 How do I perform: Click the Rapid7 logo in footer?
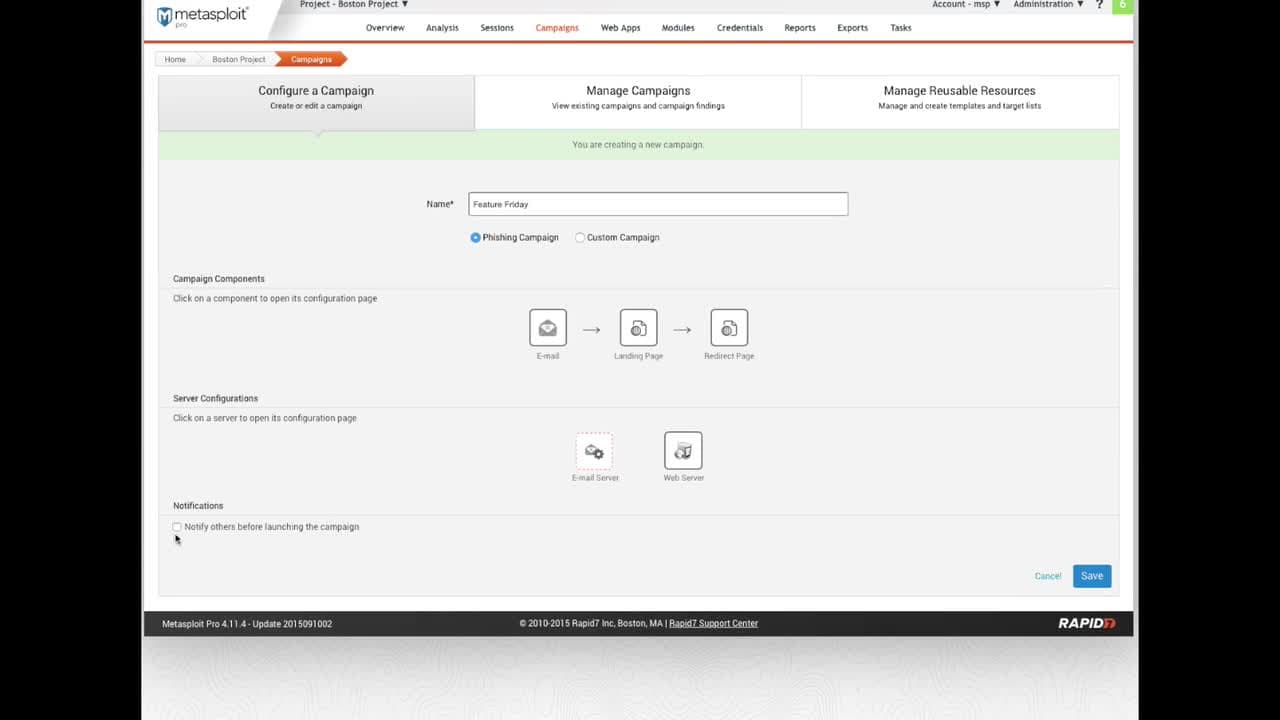point(1087,624)
